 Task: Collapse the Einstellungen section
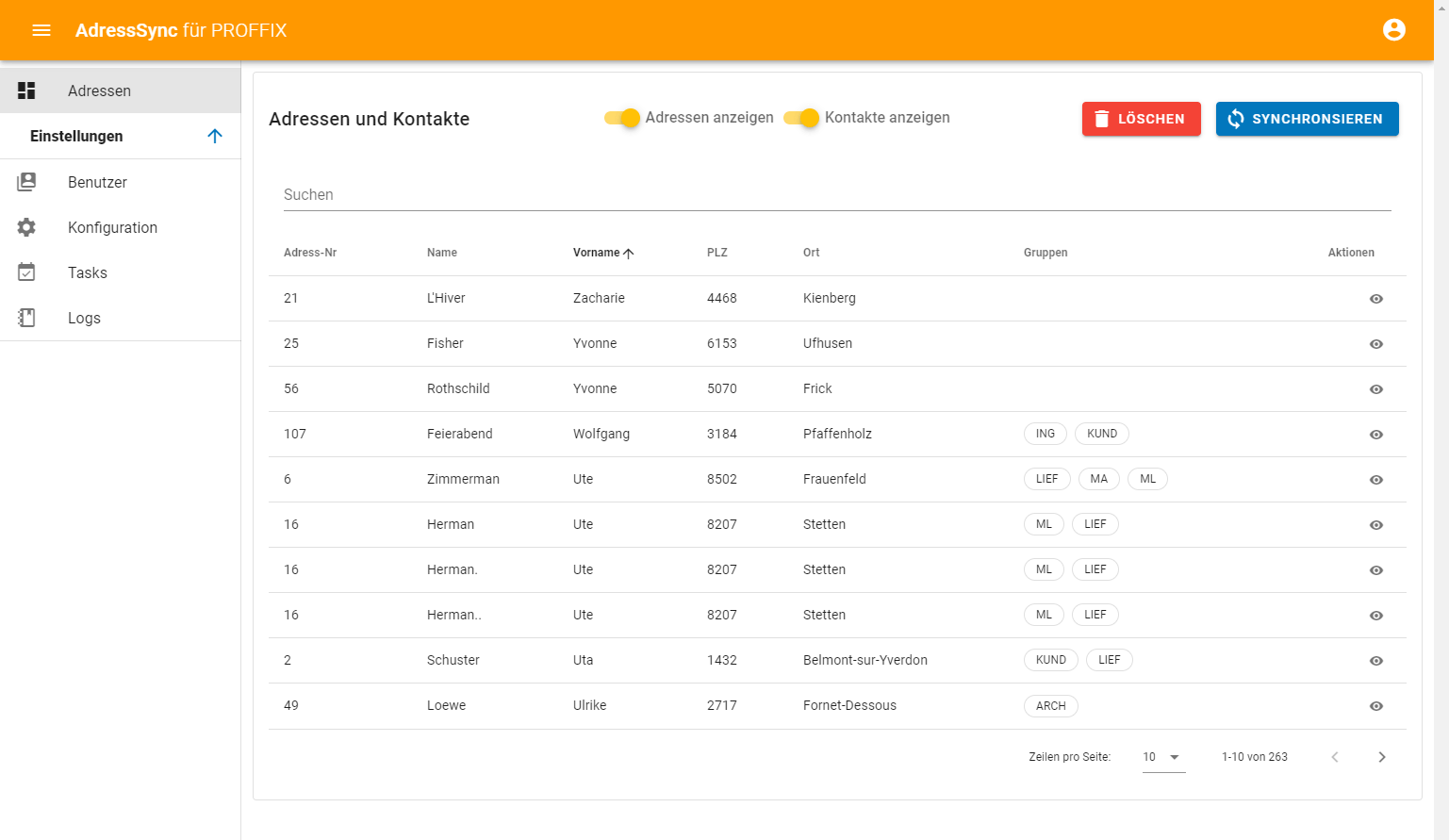pos(215,136)
